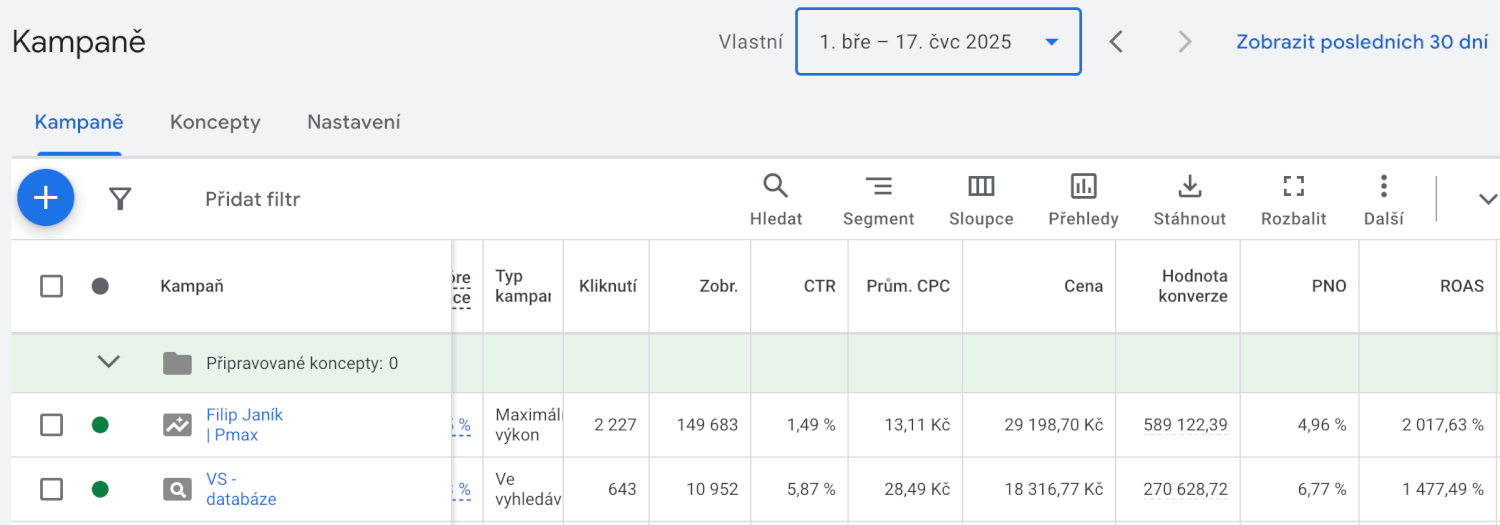Sort by Kampaň column header
Image resolution: width=1500 pixels, height=525 pixels.
[192, 286]
